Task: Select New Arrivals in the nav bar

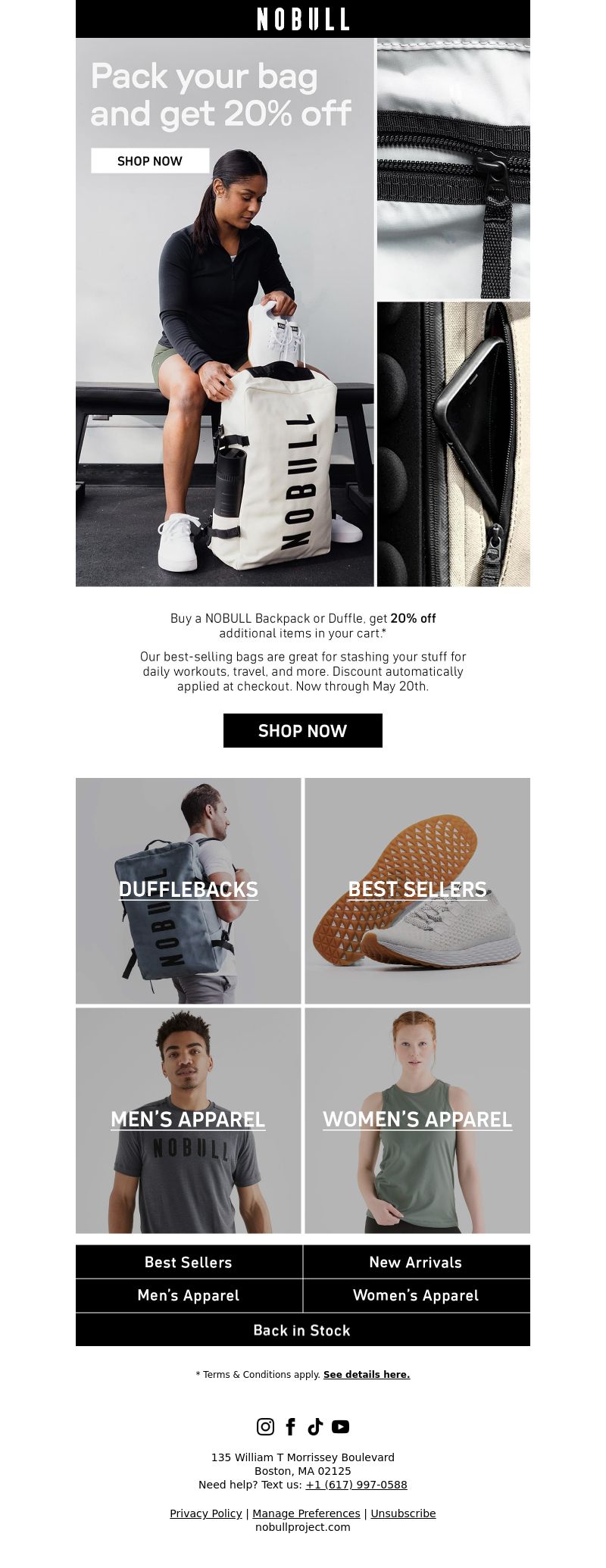Action: pyautogui.click(x=416, y=1262)
